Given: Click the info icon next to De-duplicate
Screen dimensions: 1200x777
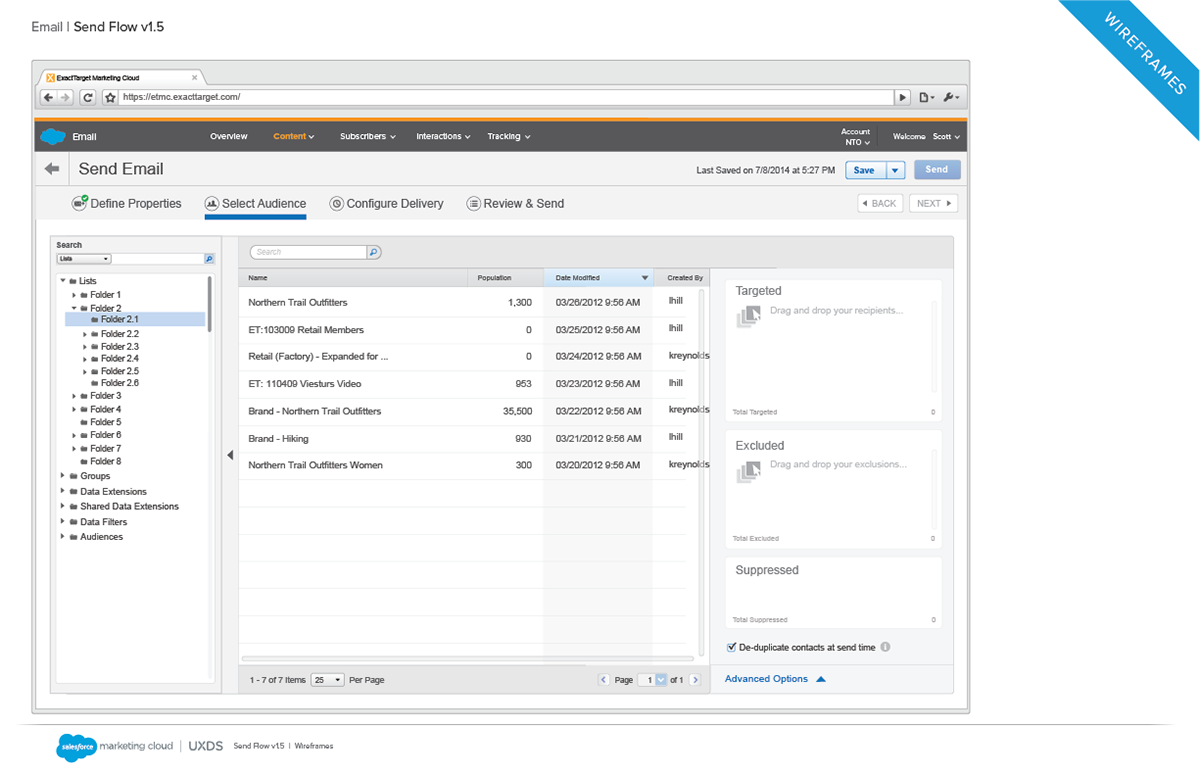Looking at the screenshot, I should point(886,647).
